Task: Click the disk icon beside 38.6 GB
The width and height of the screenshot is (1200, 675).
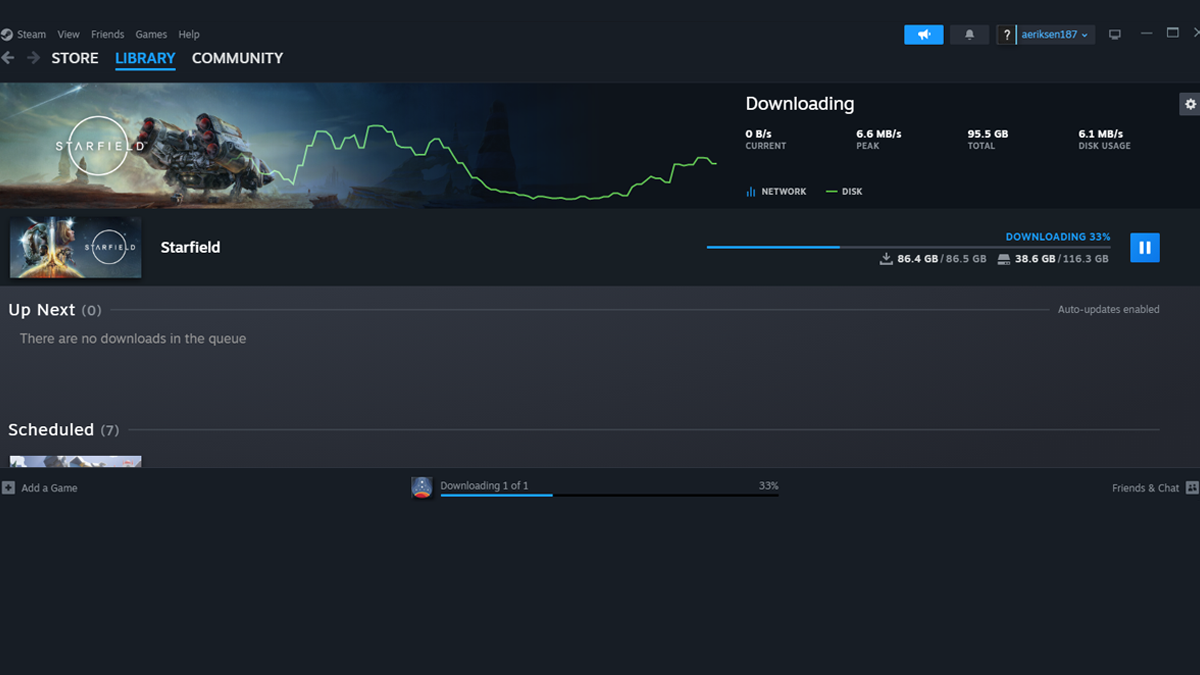Action: pyautogui.click(x=1003, y=258)
